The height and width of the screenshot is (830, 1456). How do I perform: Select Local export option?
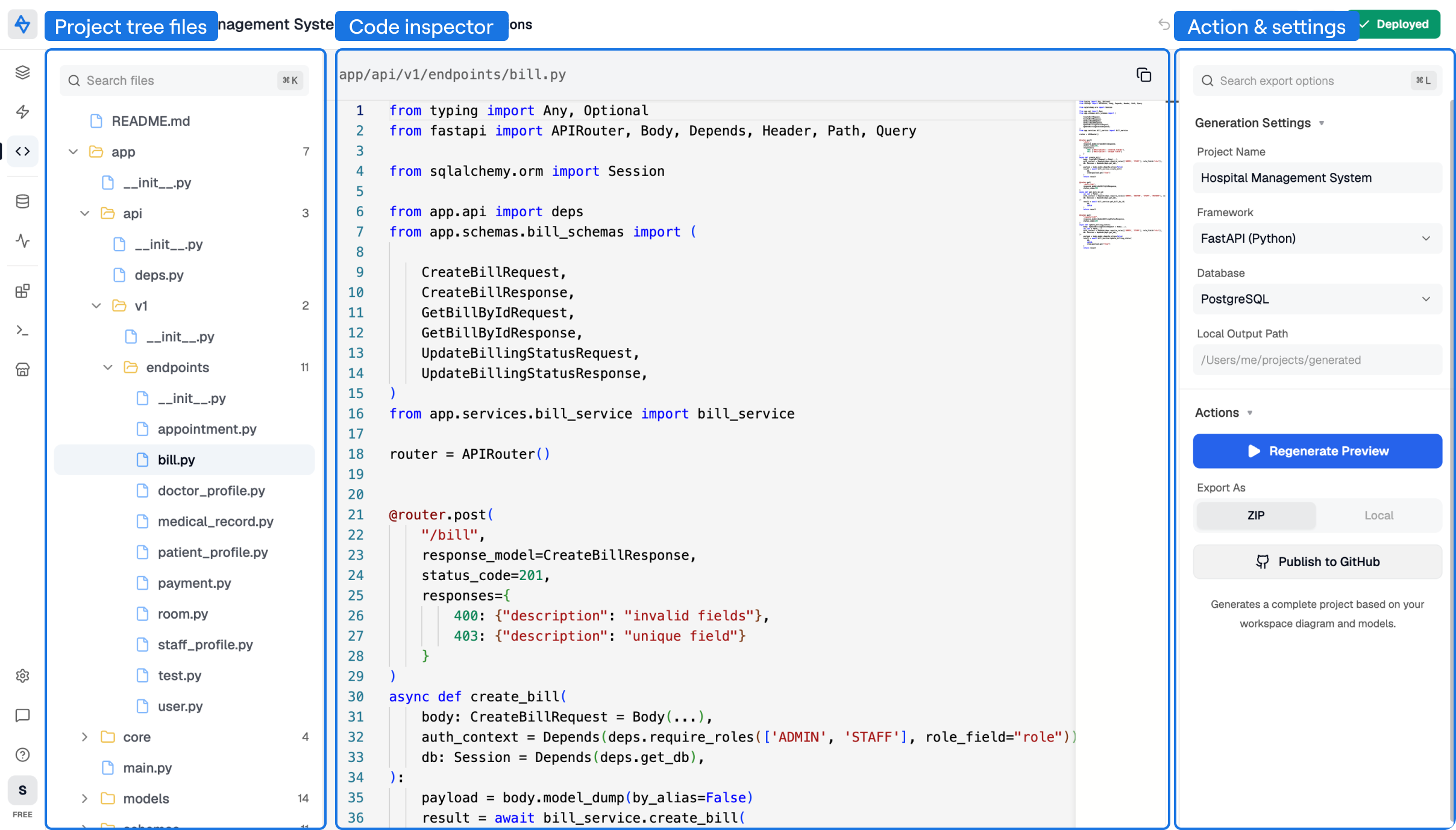point(1379,516)
